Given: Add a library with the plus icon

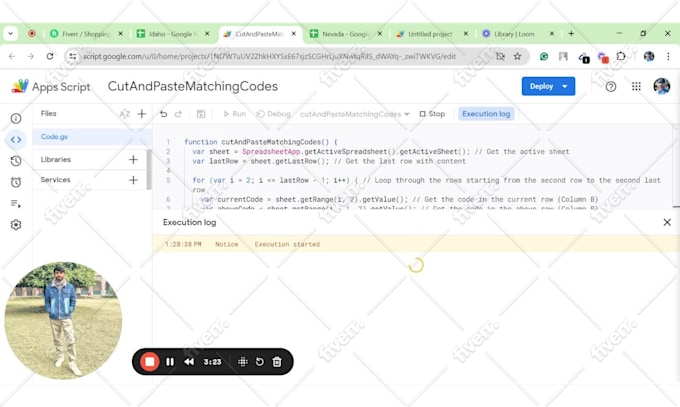Looking at the screenshot, I should (x=133, y=160).
